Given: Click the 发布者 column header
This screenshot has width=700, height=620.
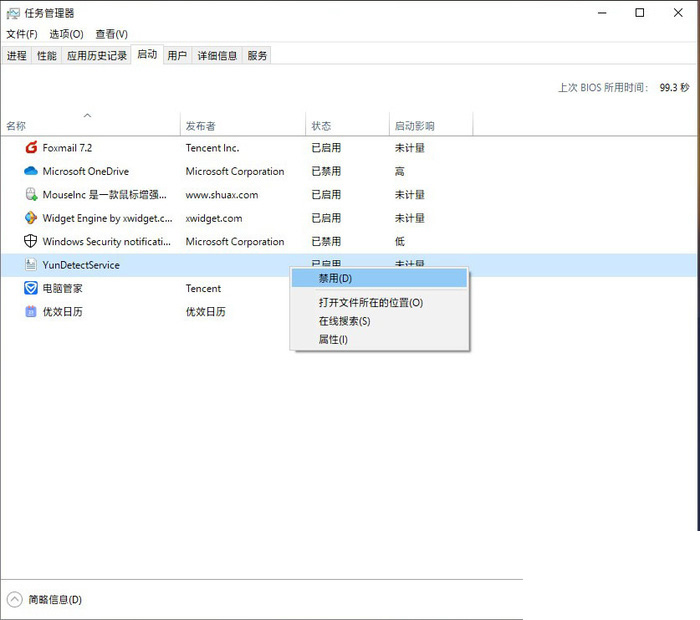Looking at the screenshot, I should [x=200, y=126].
